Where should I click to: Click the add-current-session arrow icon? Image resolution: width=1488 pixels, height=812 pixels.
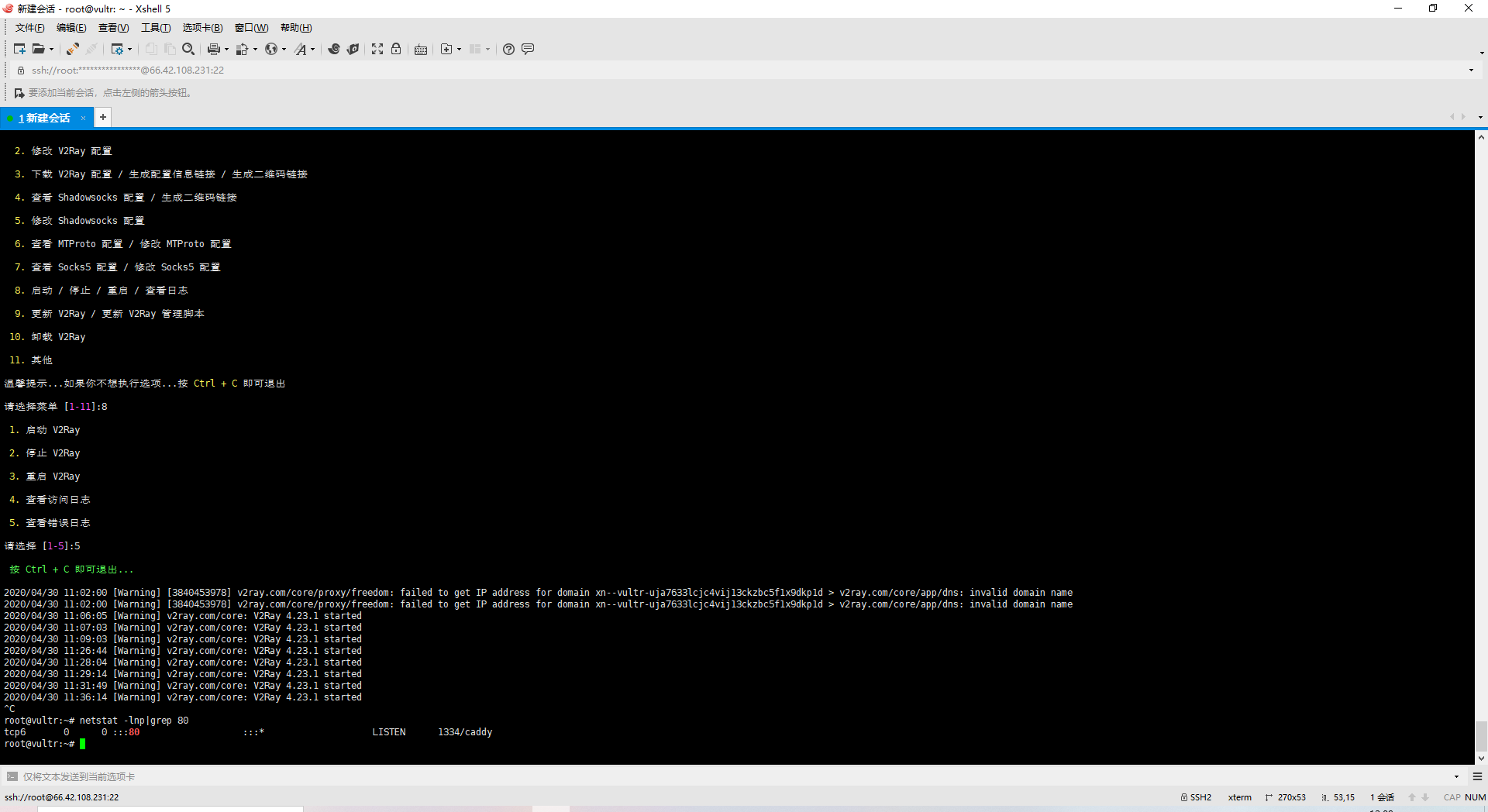click(x=19, y=93)
